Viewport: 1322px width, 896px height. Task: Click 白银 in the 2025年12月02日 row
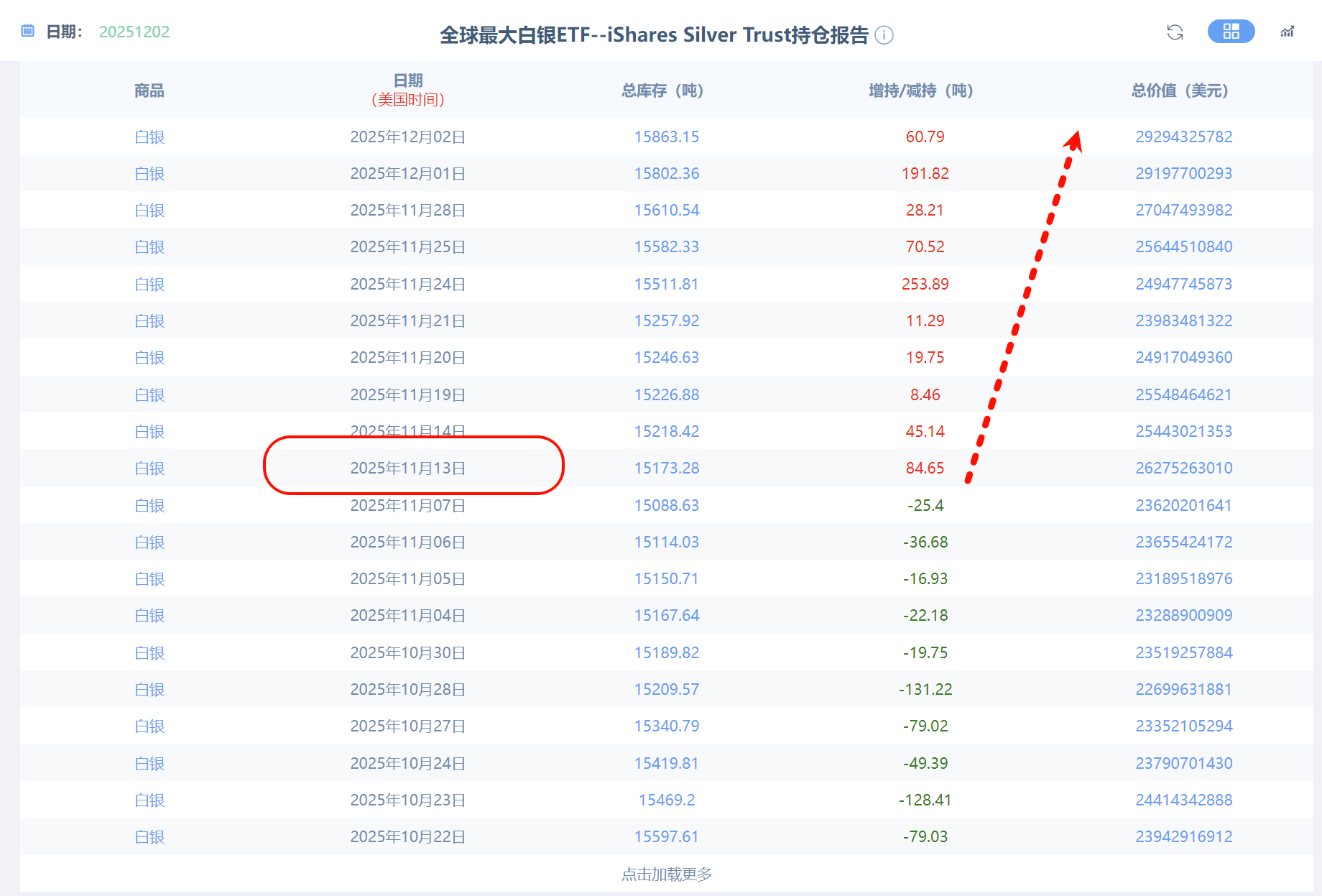click(149, 137)
